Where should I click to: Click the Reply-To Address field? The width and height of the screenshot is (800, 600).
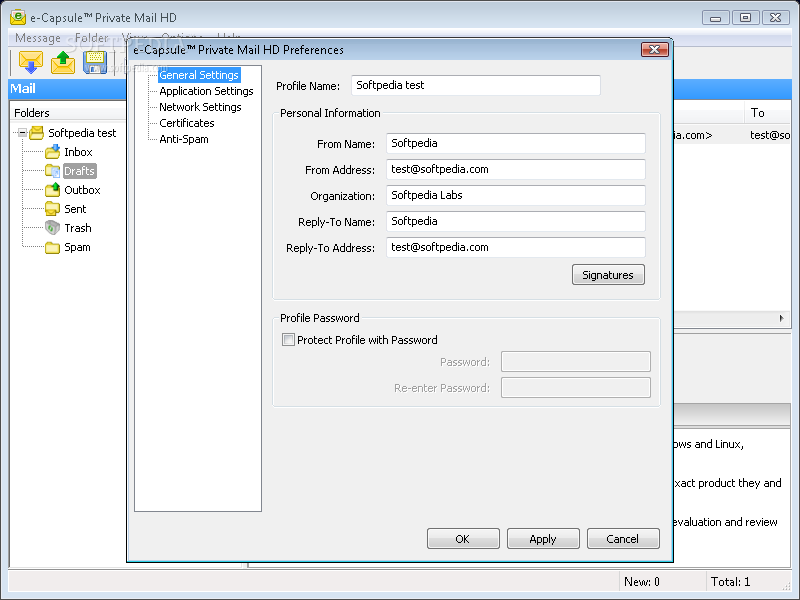click(515, 247)
